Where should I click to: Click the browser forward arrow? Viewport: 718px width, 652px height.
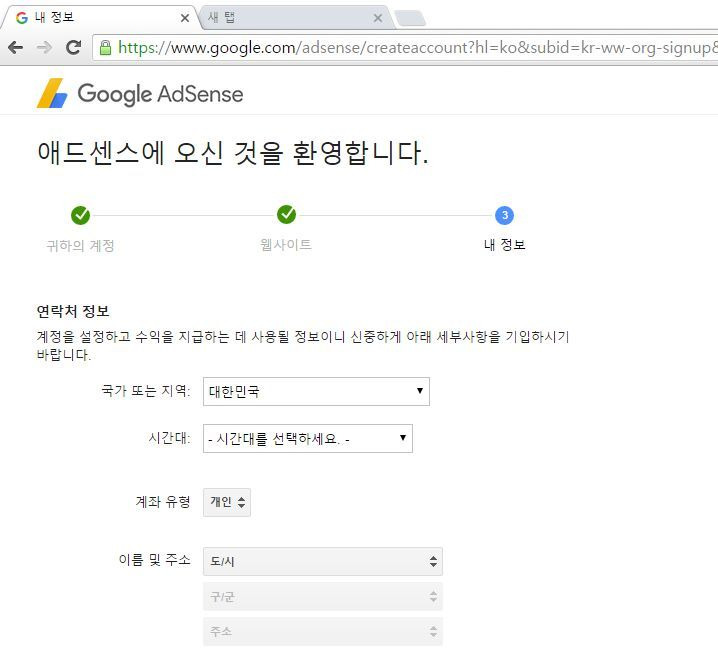[x=44, y=47]
